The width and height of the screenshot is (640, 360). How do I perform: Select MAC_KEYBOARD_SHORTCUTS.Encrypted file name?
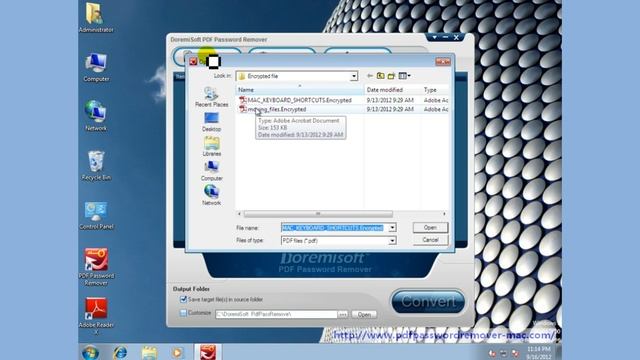point(300,100)
